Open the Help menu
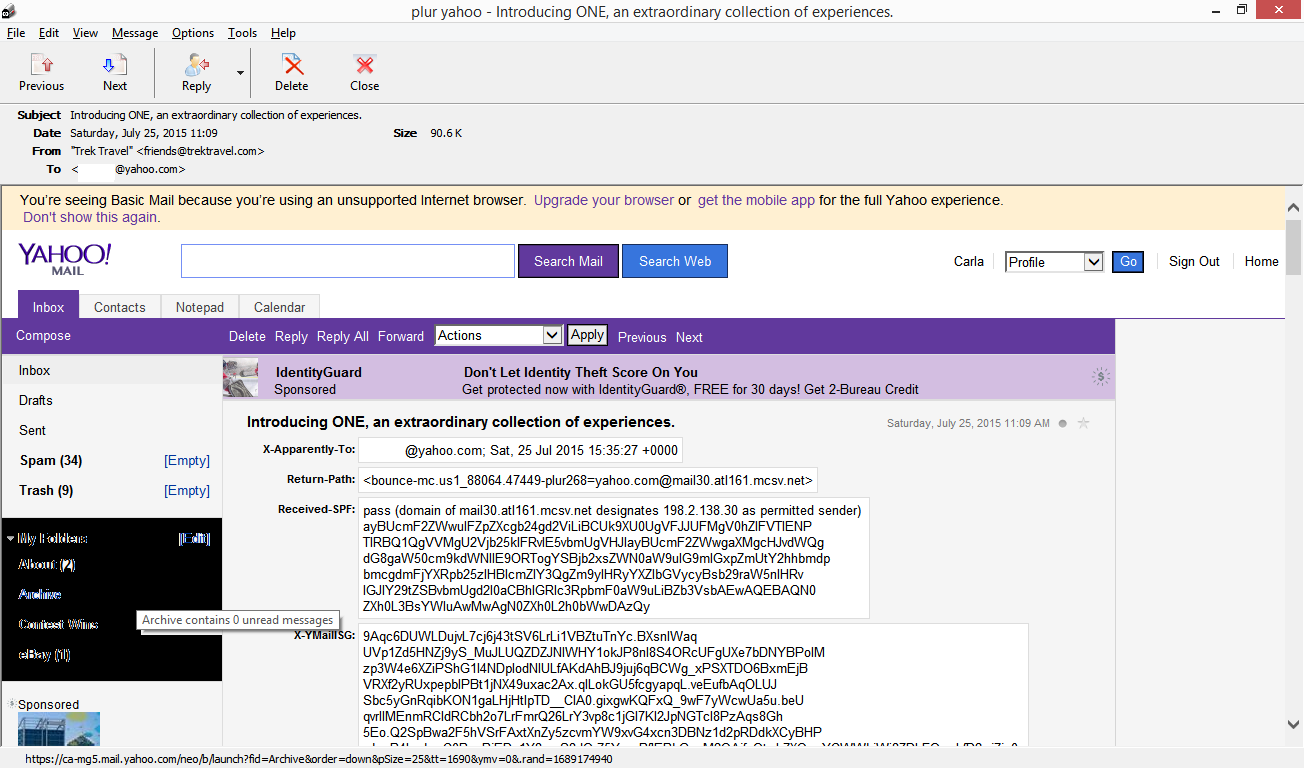 283,33
